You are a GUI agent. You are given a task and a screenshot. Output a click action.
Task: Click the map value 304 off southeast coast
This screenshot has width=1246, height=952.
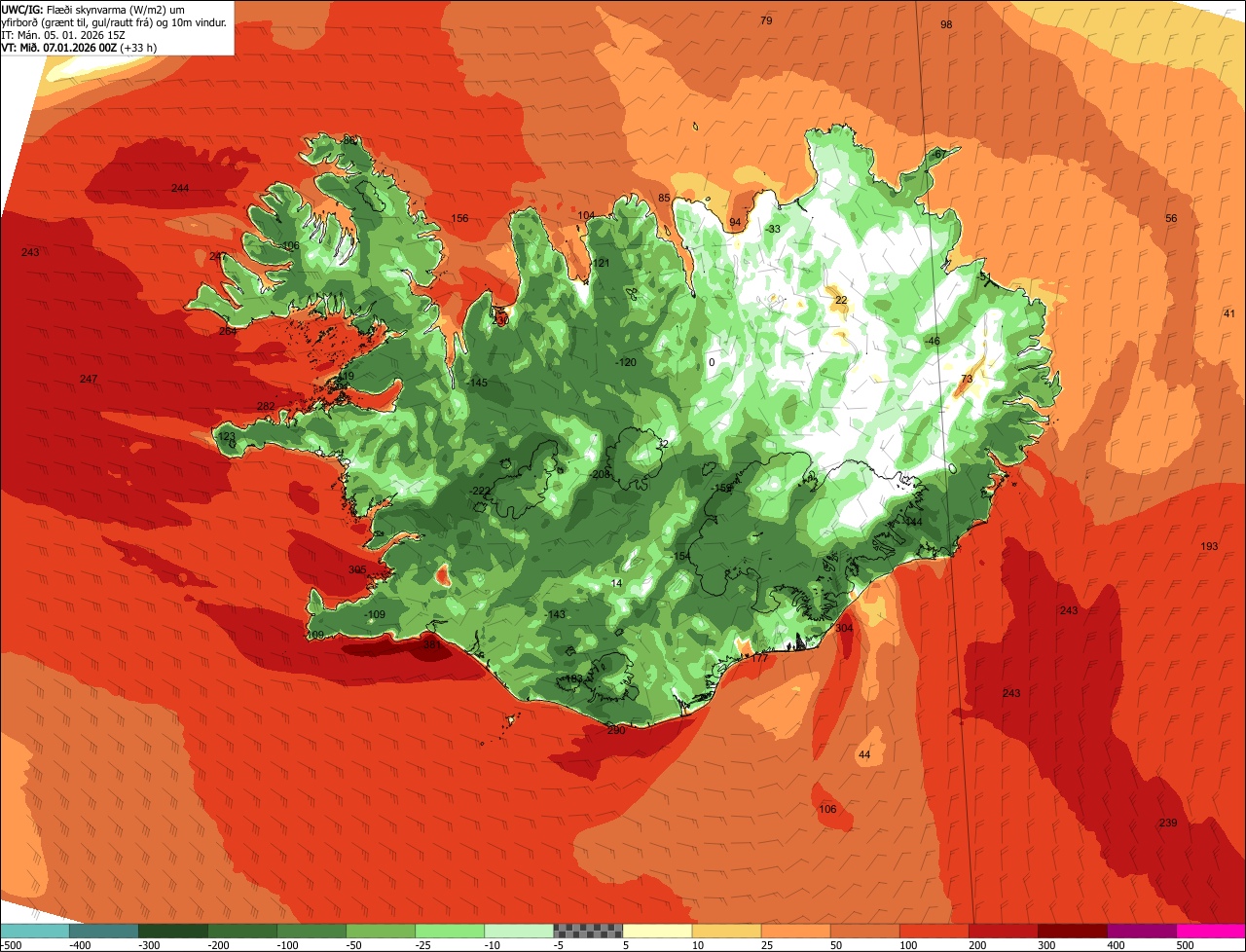click(x=844, y=628)
